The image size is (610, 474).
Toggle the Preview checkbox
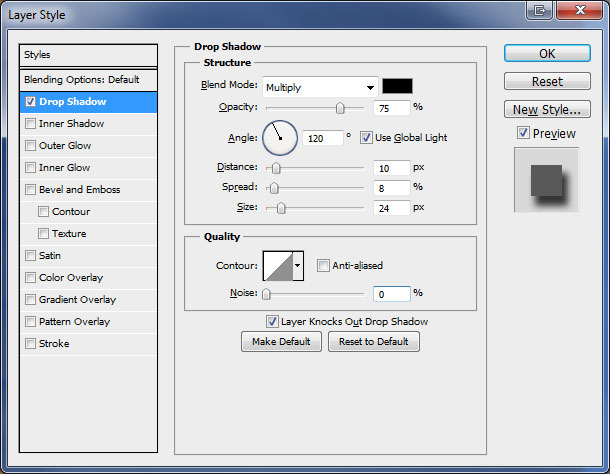[x=523, y=133]
